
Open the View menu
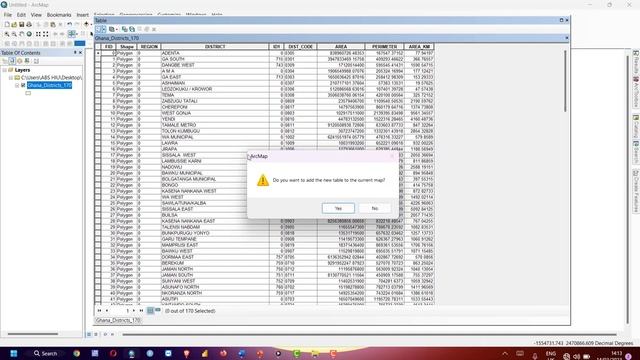[x=36, y=15]
